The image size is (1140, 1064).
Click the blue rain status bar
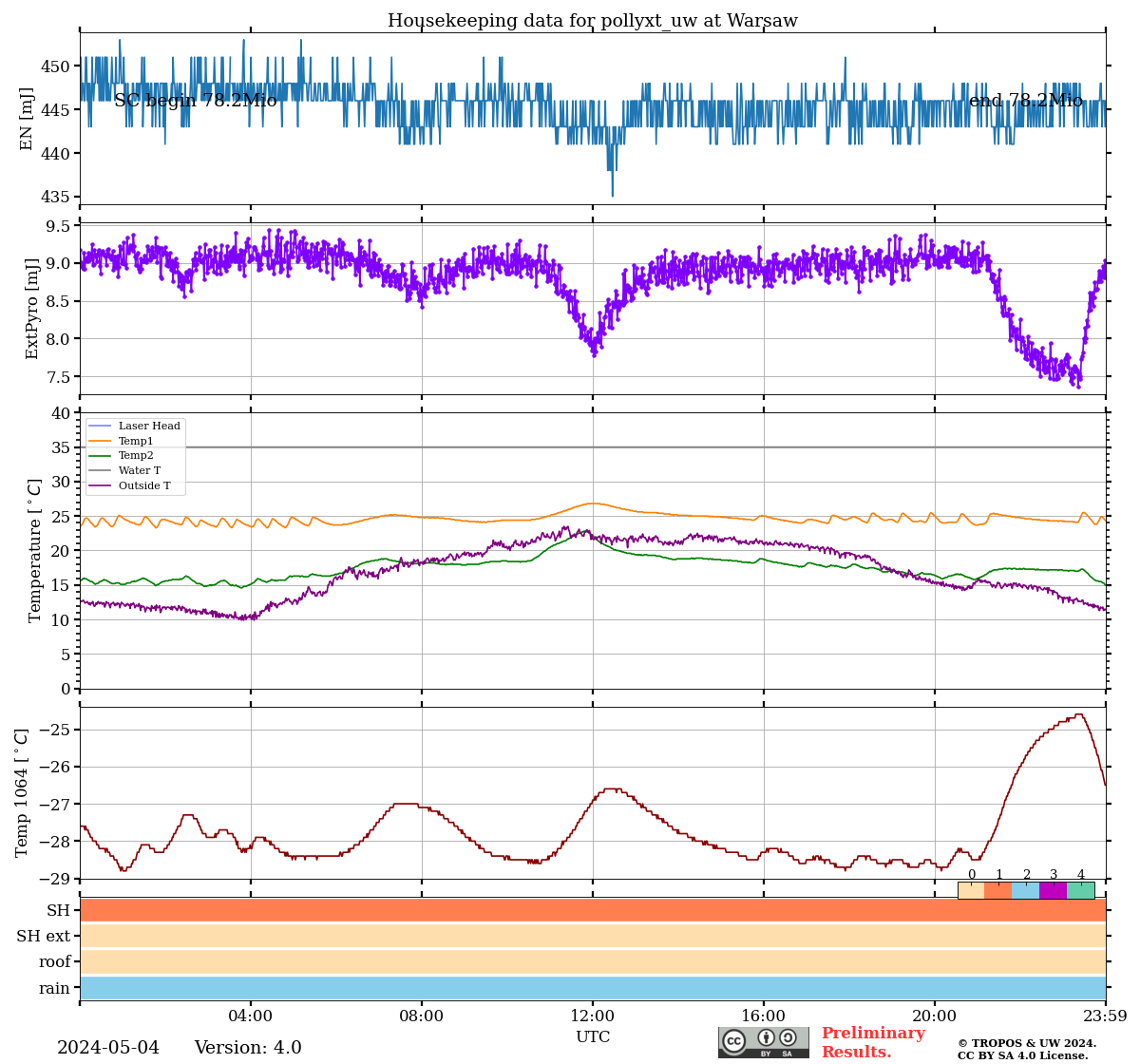tap(593, 987)
